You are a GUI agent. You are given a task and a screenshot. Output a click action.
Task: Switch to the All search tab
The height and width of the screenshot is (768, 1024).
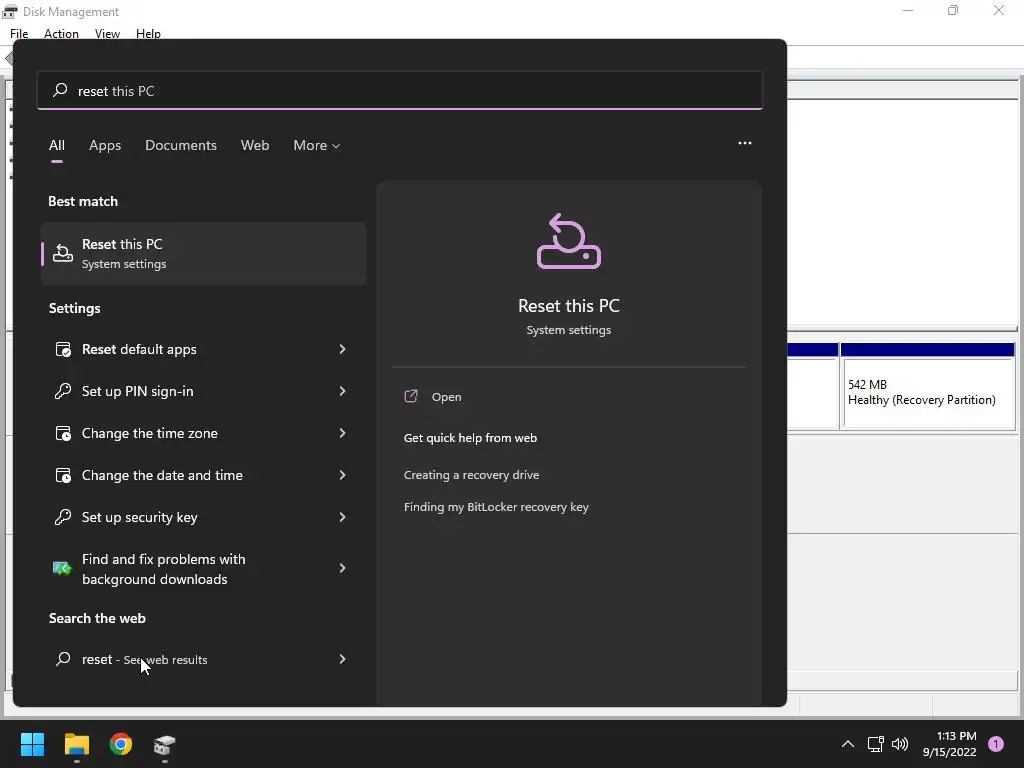coord(57,145)
